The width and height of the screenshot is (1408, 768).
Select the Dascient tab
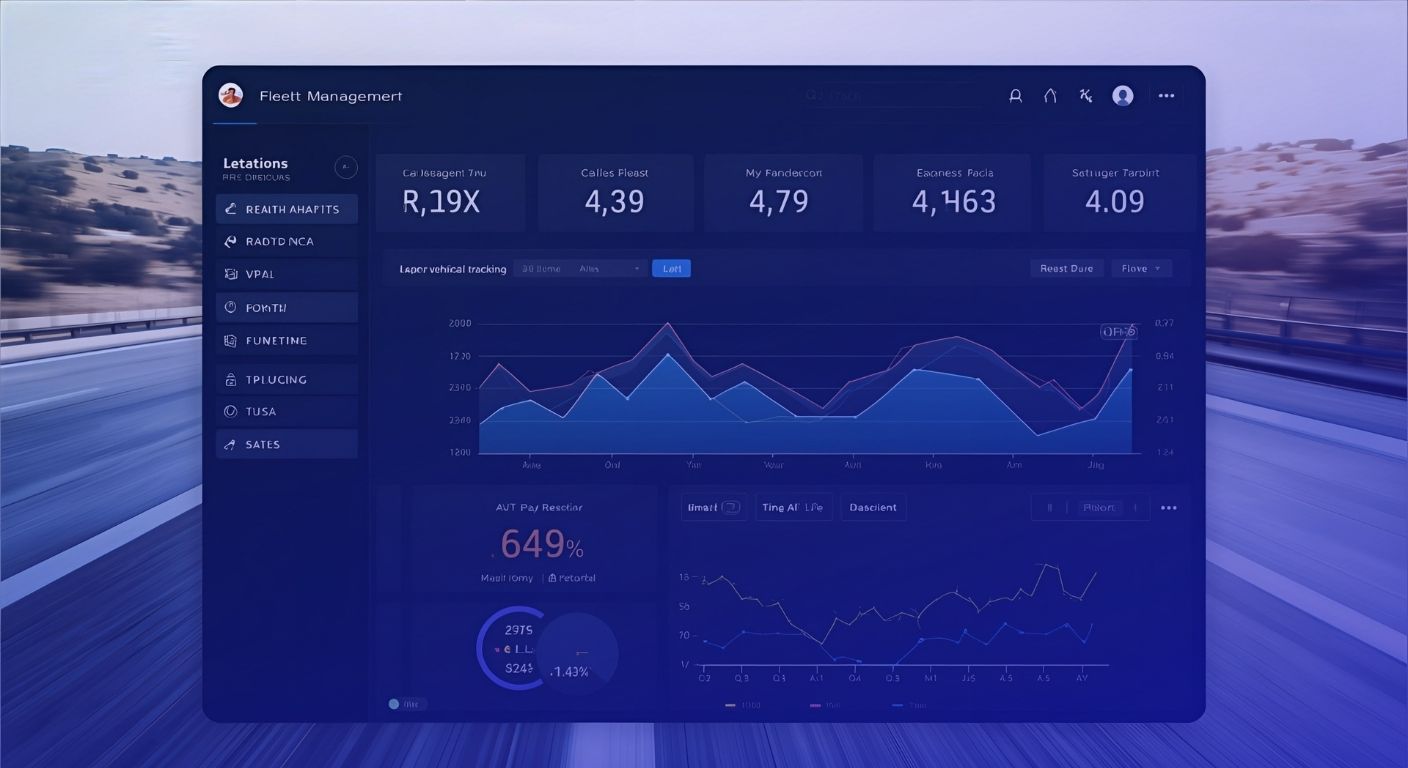tap(873, 508)
